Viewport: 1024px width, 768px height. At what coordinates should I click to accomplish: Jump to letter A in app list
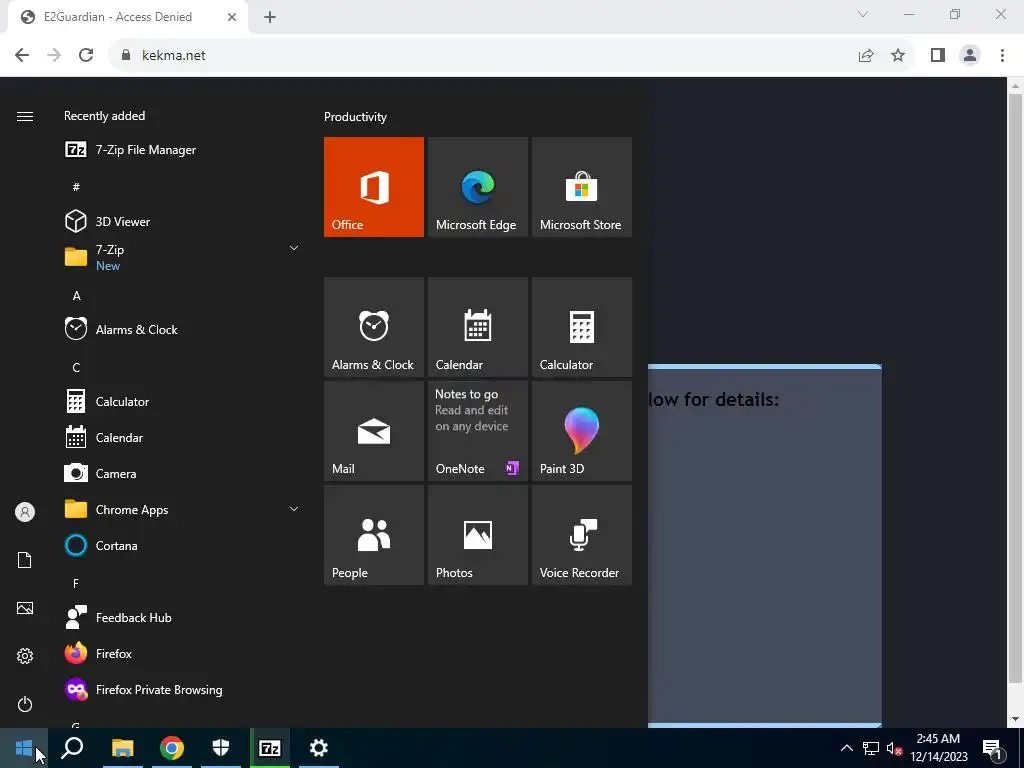(76, 296)
